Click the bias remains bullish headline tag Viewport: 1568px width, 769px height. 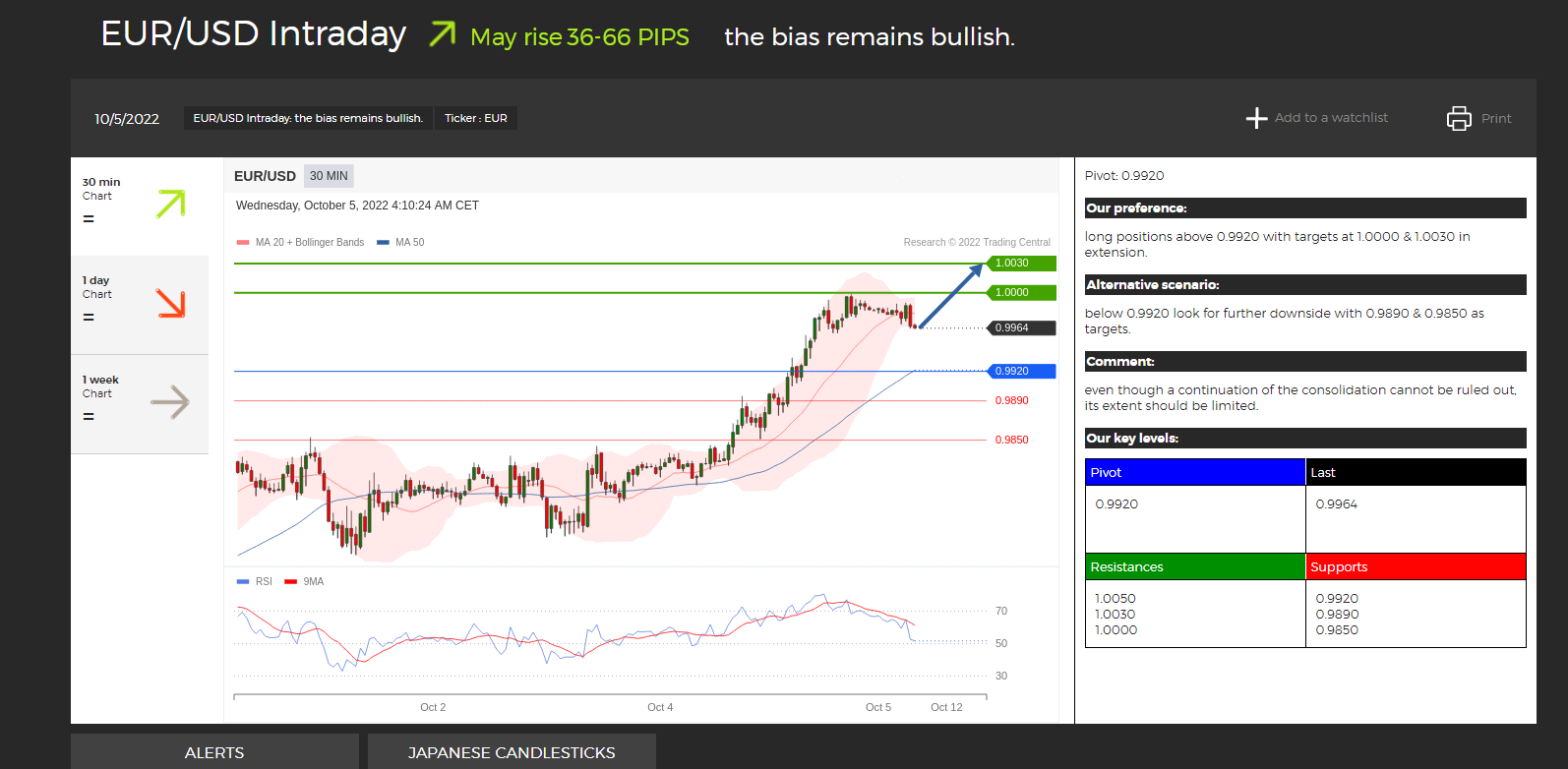click(x=308, y=118)
